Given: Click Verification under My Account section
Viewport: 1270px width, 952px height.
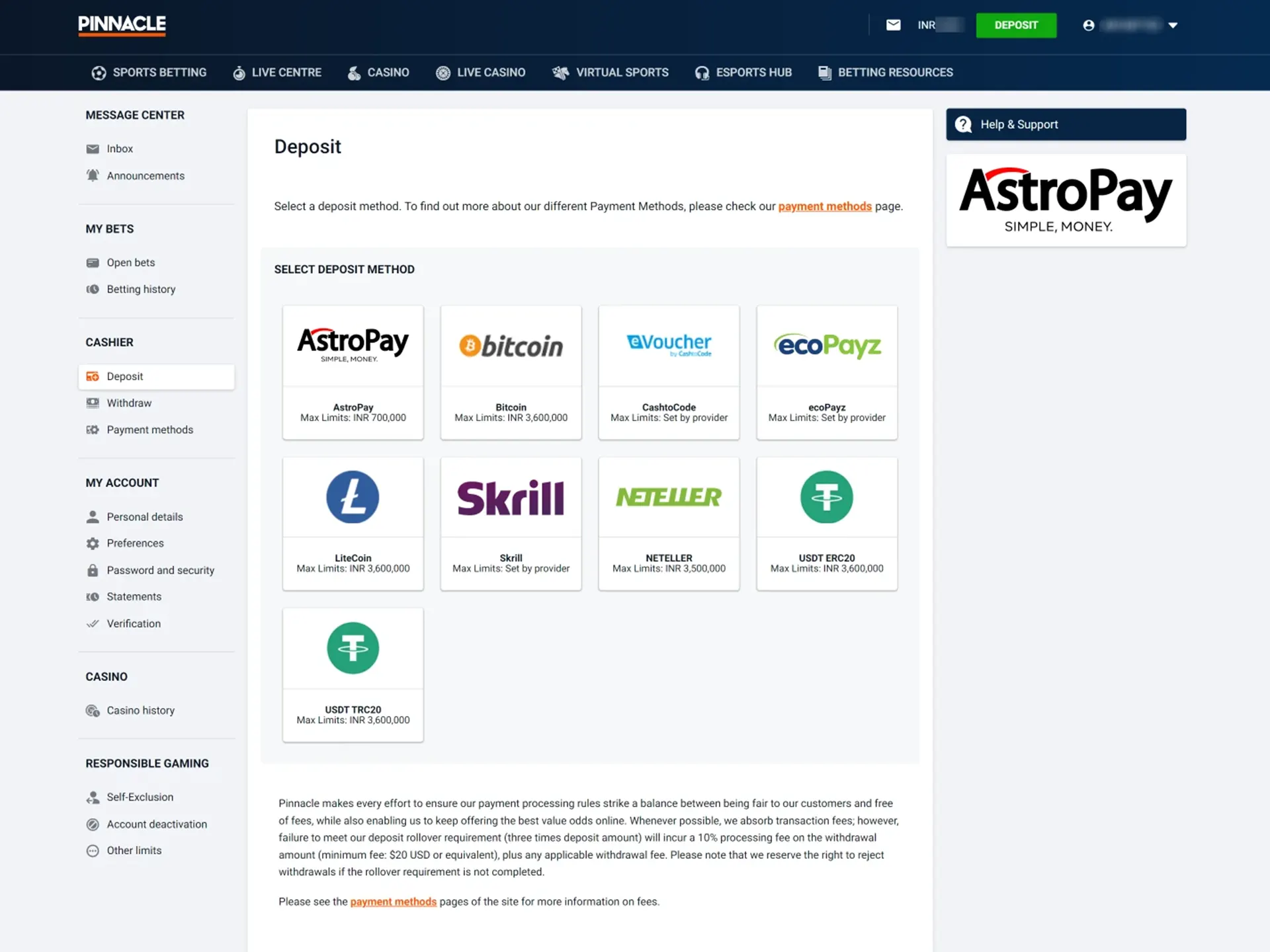Looking at the screenshot, I should pos(133,622).
